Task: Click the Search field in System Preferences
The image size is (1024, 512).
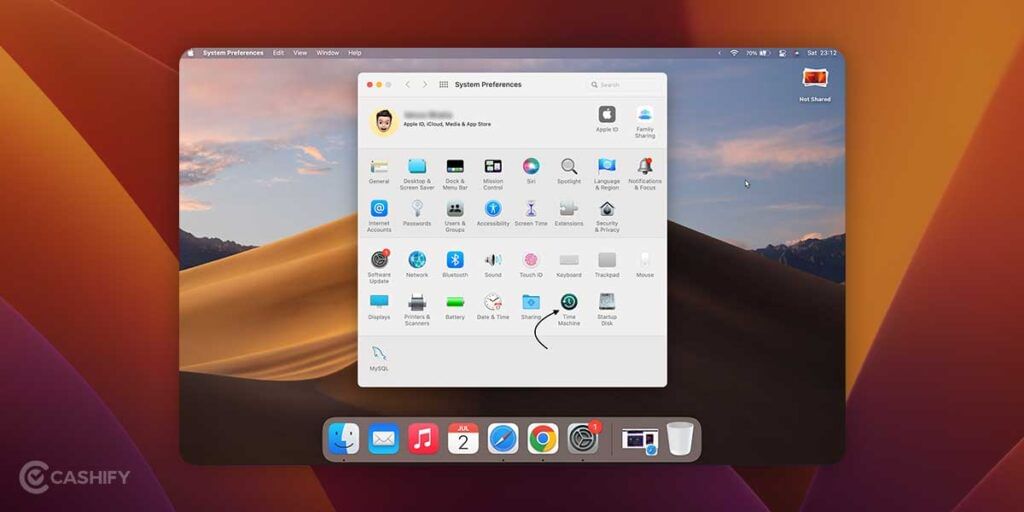Action: (x=624, y=84)
